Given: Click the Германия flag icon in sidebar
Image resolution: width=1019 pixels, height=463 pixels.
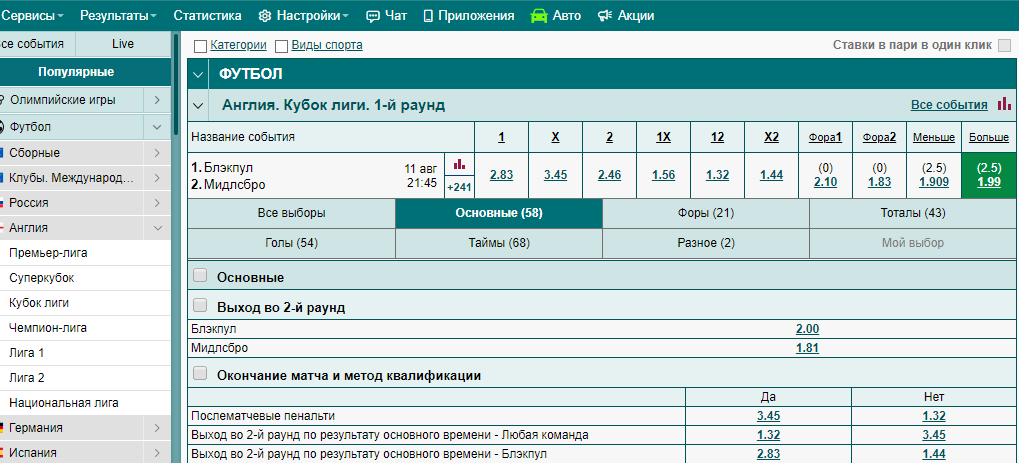Looking at the screenshot, I should pyautogui.click(x=3, y=428).
